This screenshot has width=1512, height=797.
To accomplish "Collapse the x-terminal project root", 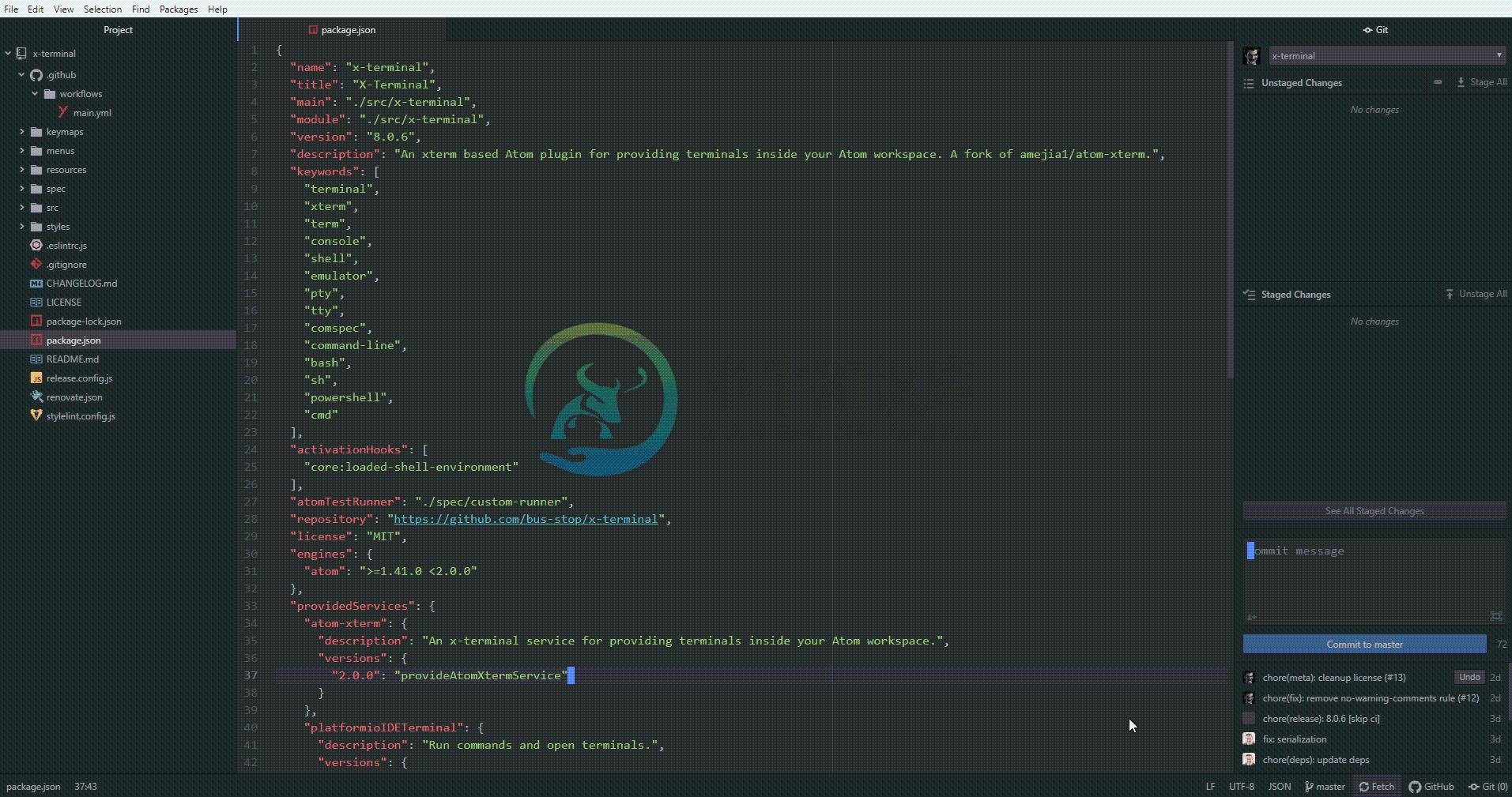I will click(x=8, y=54).
